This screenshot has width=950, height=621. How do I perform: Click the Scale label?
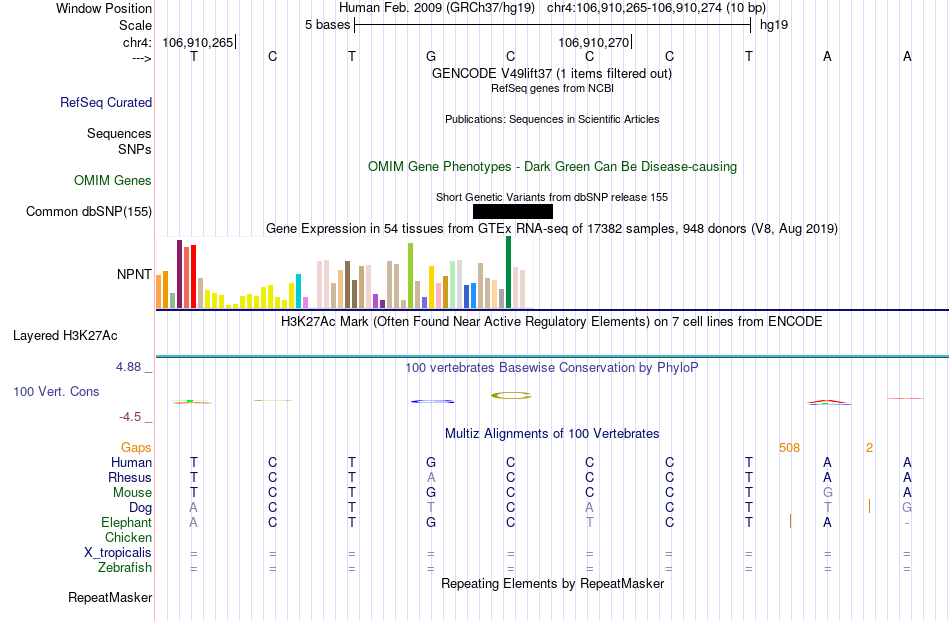pos(136,25)
